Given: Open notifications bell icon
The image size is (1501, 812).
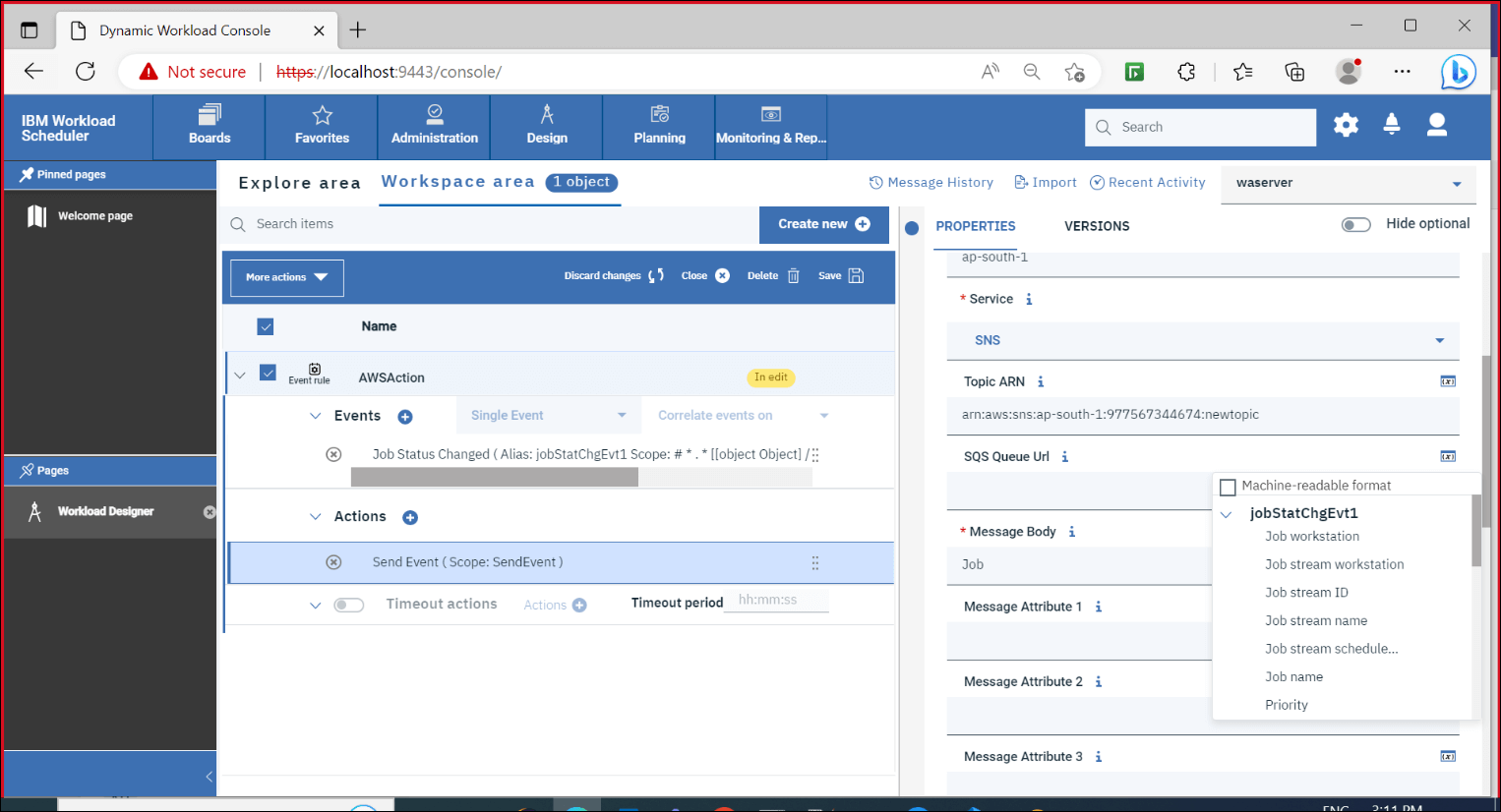Looking at the screenshot, I should 1392,125.
